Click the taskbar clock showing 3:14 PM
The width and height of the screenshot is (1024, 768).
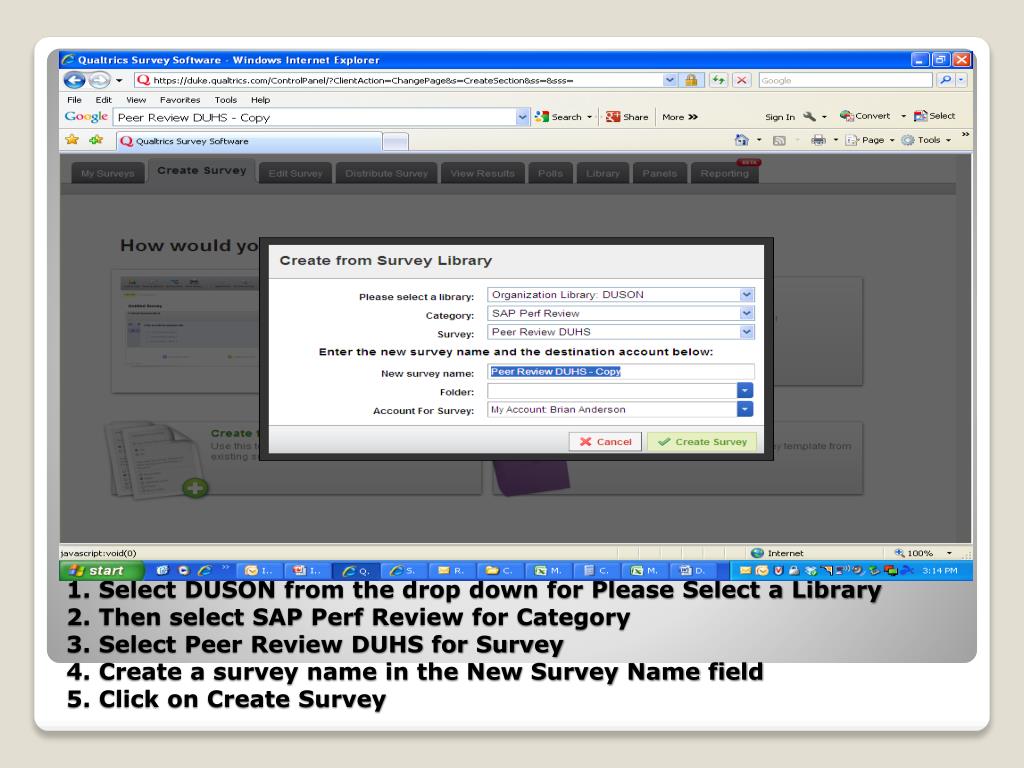click(940, 570)
